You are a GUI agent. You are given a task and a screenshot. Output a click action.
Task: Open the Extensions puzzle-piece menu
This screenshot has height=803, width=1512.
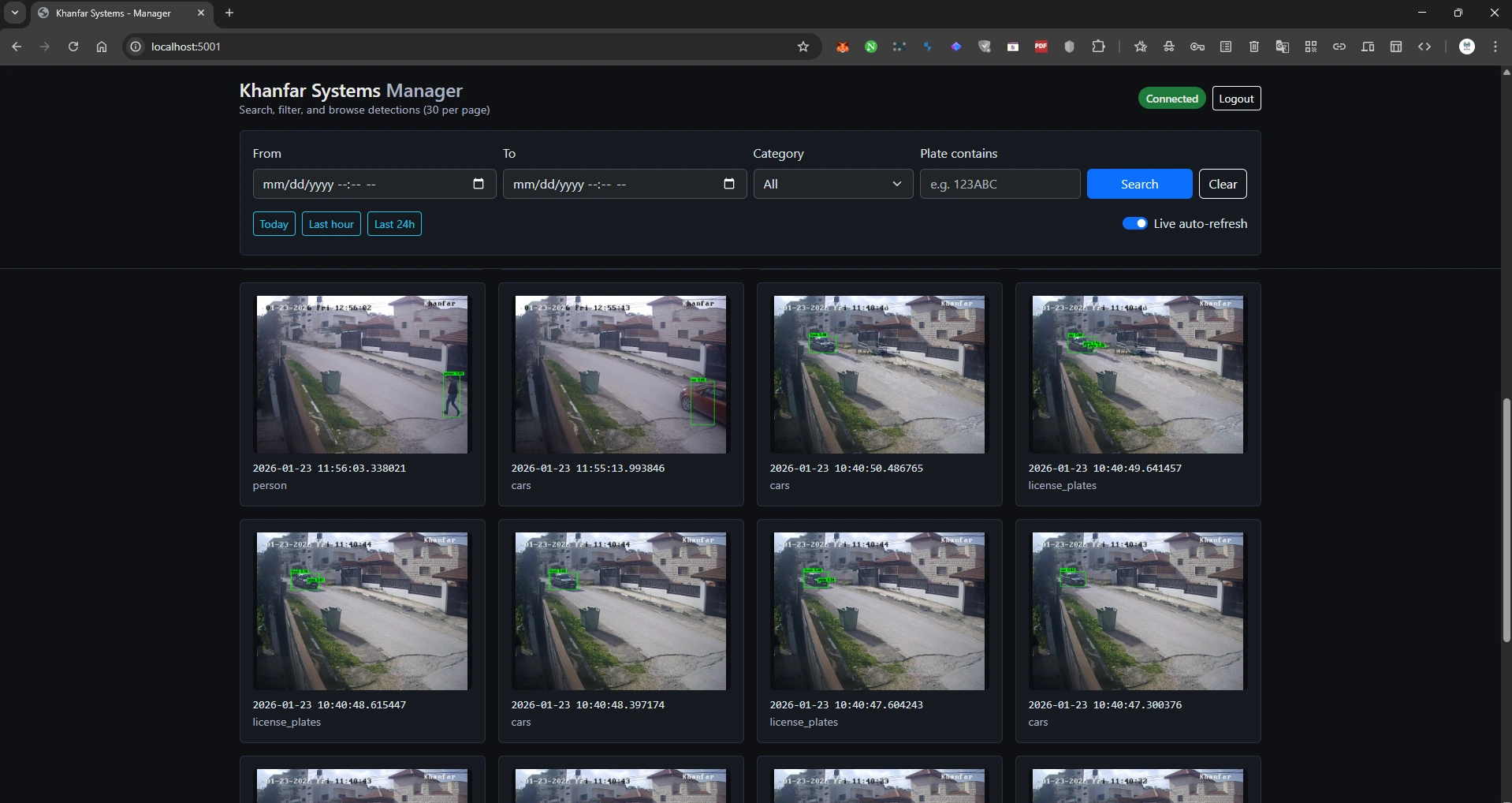click(x=1098, y=47)
